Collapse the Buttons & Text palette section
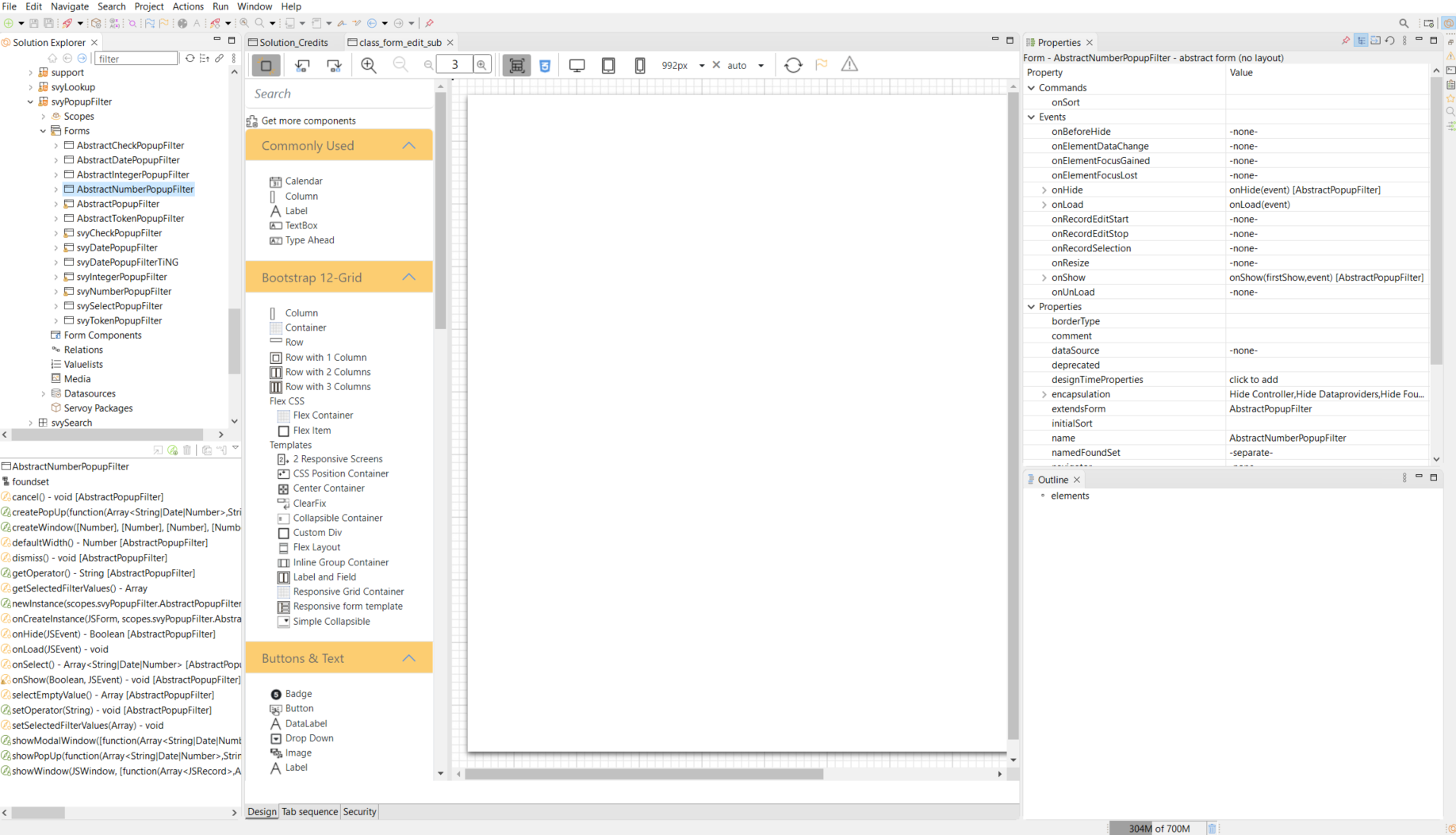Image resolution: width=1456 pixels, height=835 pixels. pos(408,657)
